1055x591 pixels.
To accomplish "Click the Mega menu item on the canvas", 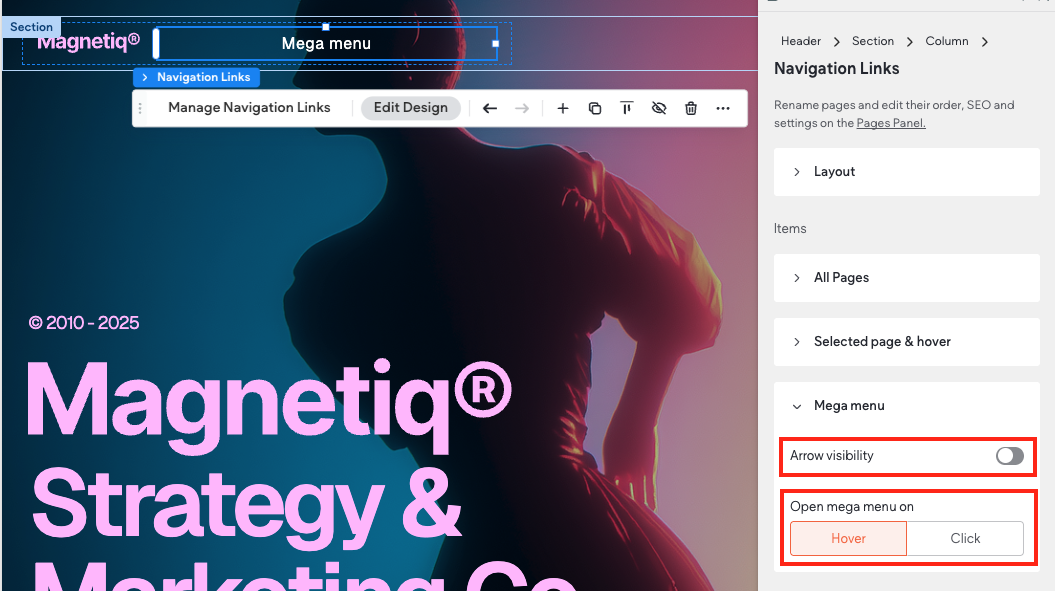I will [x=326, y=44].
